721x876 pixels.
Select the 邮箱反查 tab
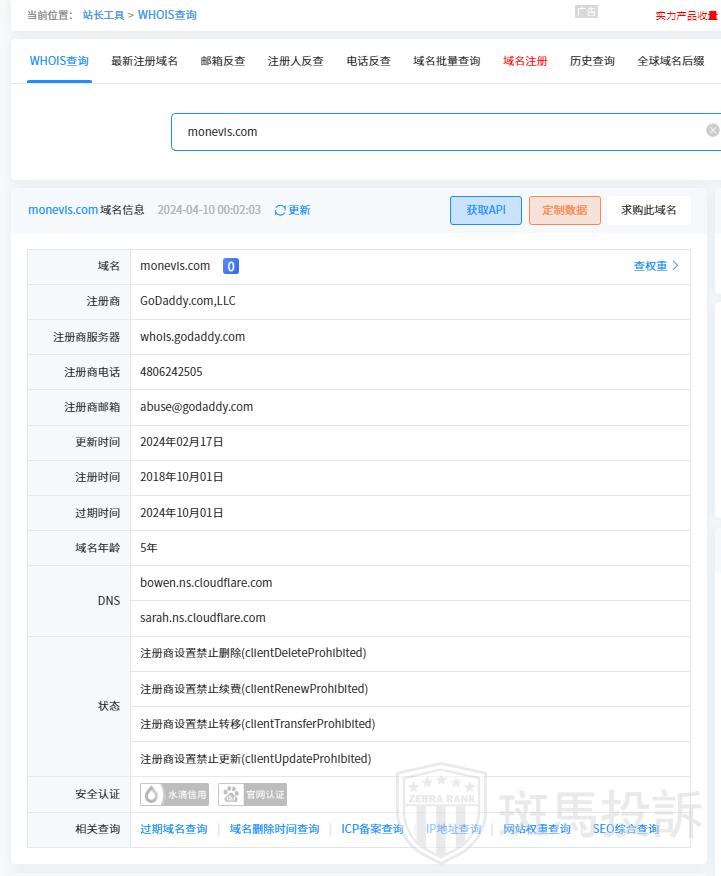pos(222,61)
